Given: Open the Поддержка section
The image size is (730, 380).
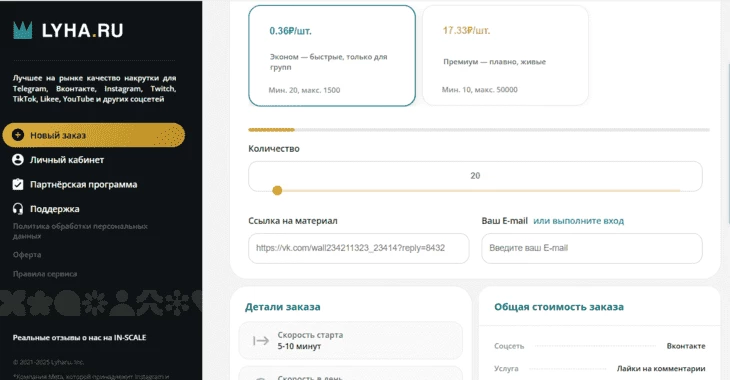Looking at the screenshot, I should pyautogui.click(x=54, y=209).
